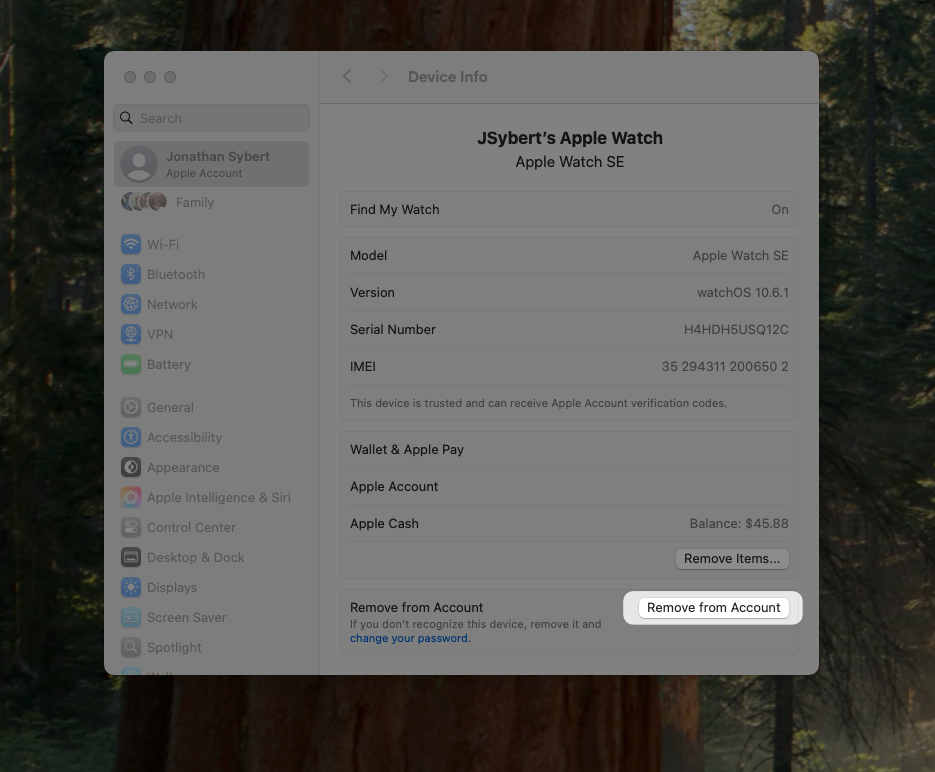The height and width of the screenshot is (772, 935).
Task: Go back with the left chevron
Action: click(347, 77)
